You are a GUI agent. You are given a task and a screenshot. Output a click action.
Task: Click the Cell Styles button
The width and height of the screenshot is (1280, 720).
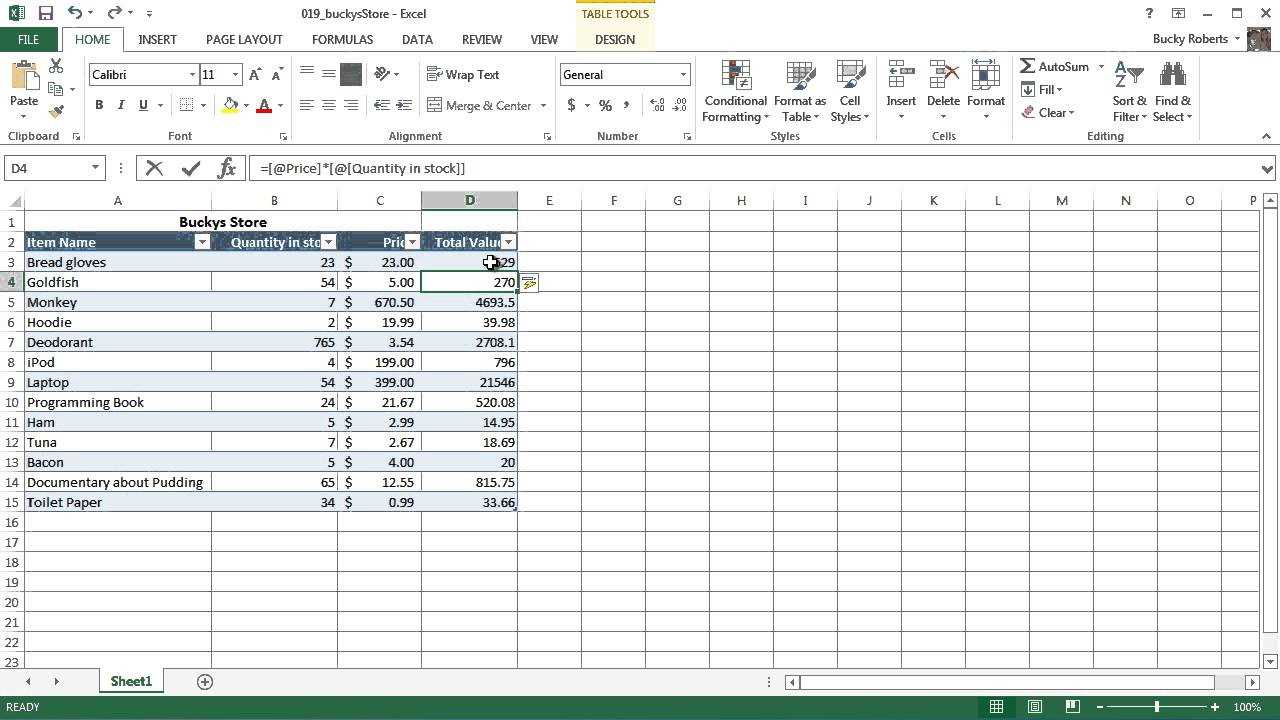coord(850,91)
